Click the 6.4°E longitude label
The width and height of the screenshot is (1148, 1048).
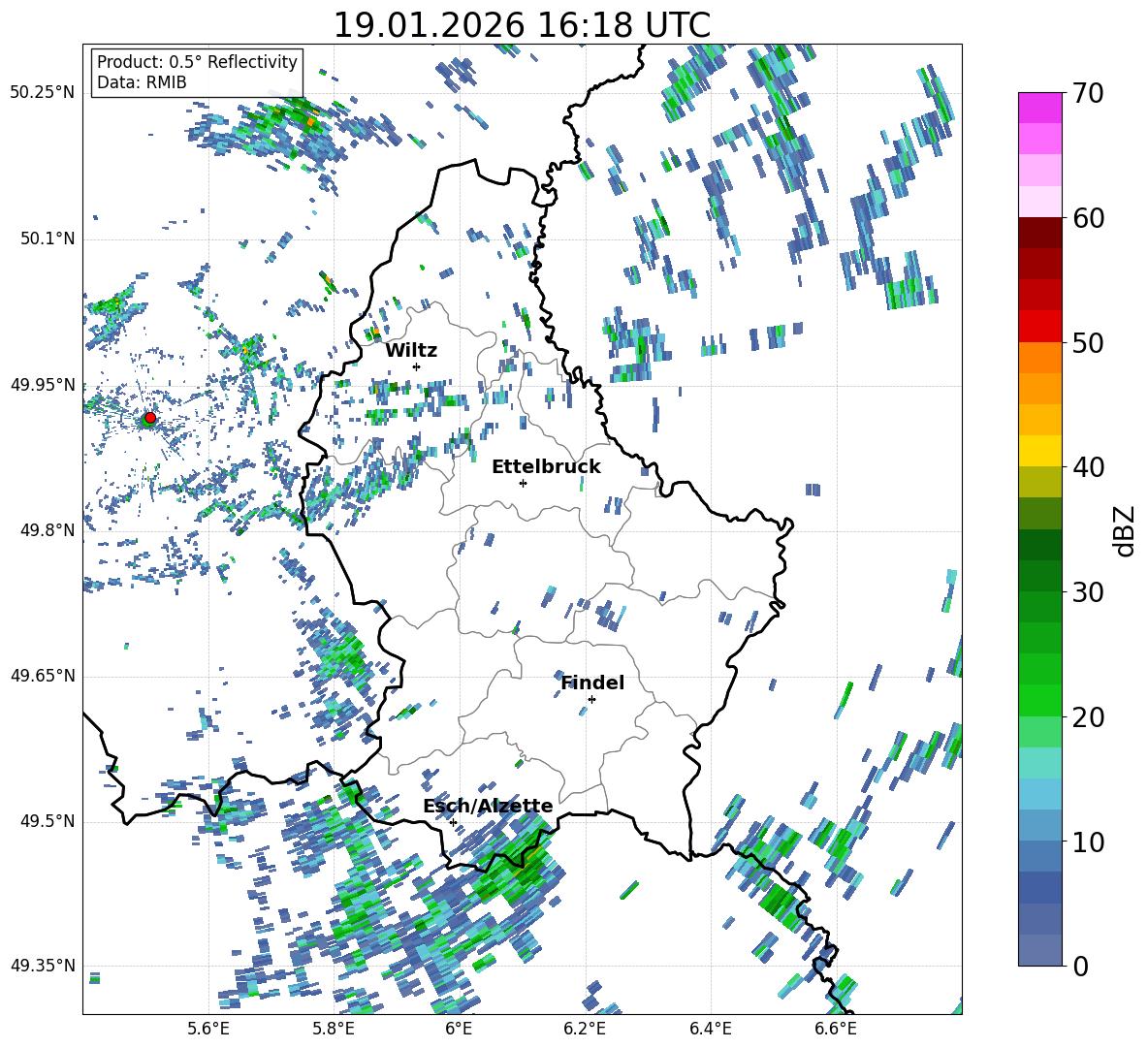710,1029
